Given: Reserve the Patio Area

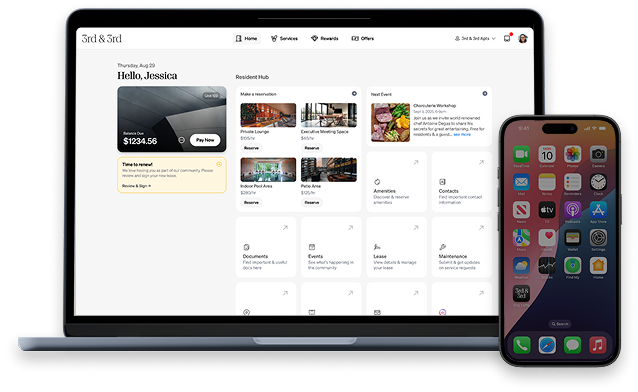Looking at the screenshot, I should click(312, 202).
